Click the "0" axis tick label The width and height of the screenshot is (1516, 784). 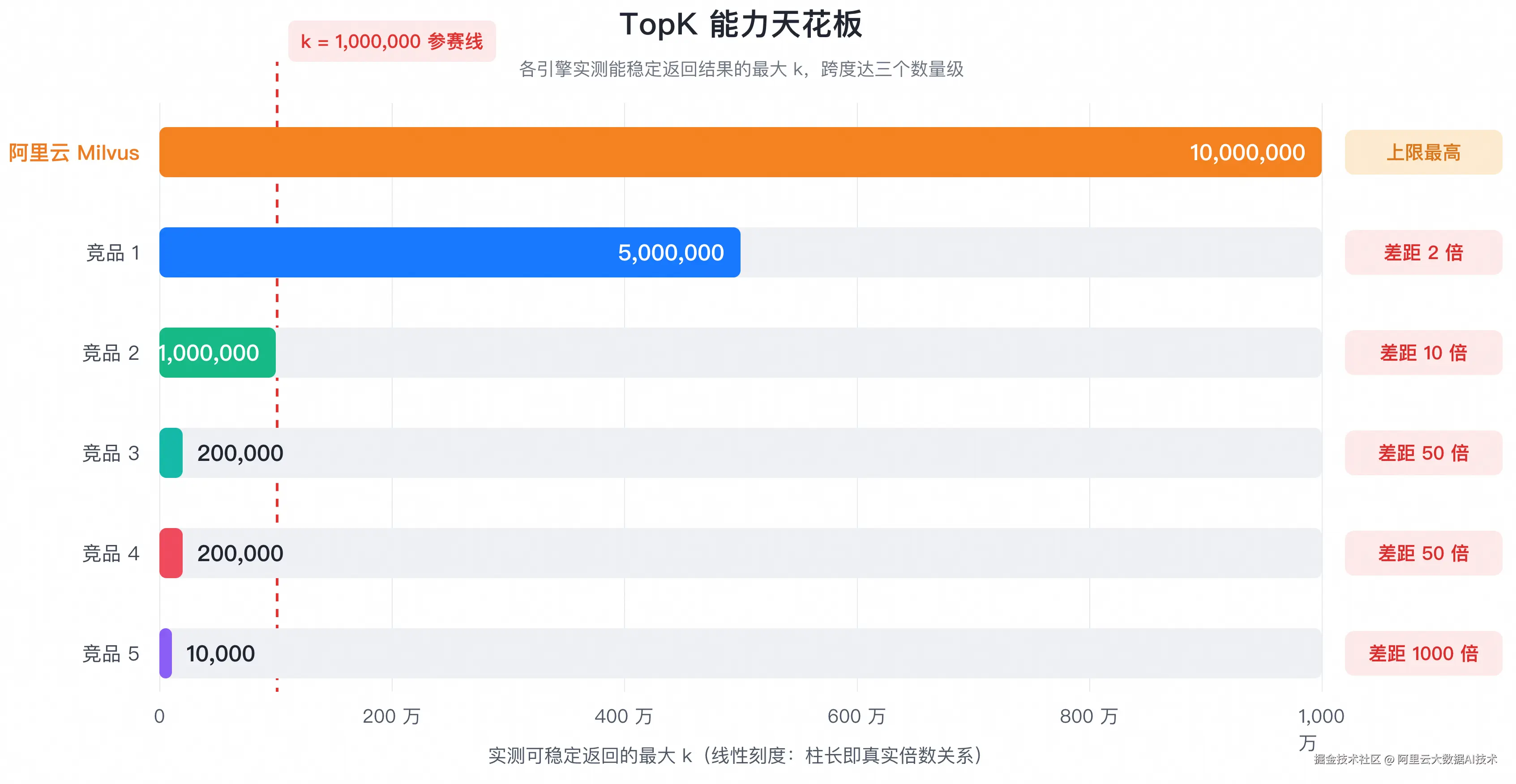coord(159,716)
